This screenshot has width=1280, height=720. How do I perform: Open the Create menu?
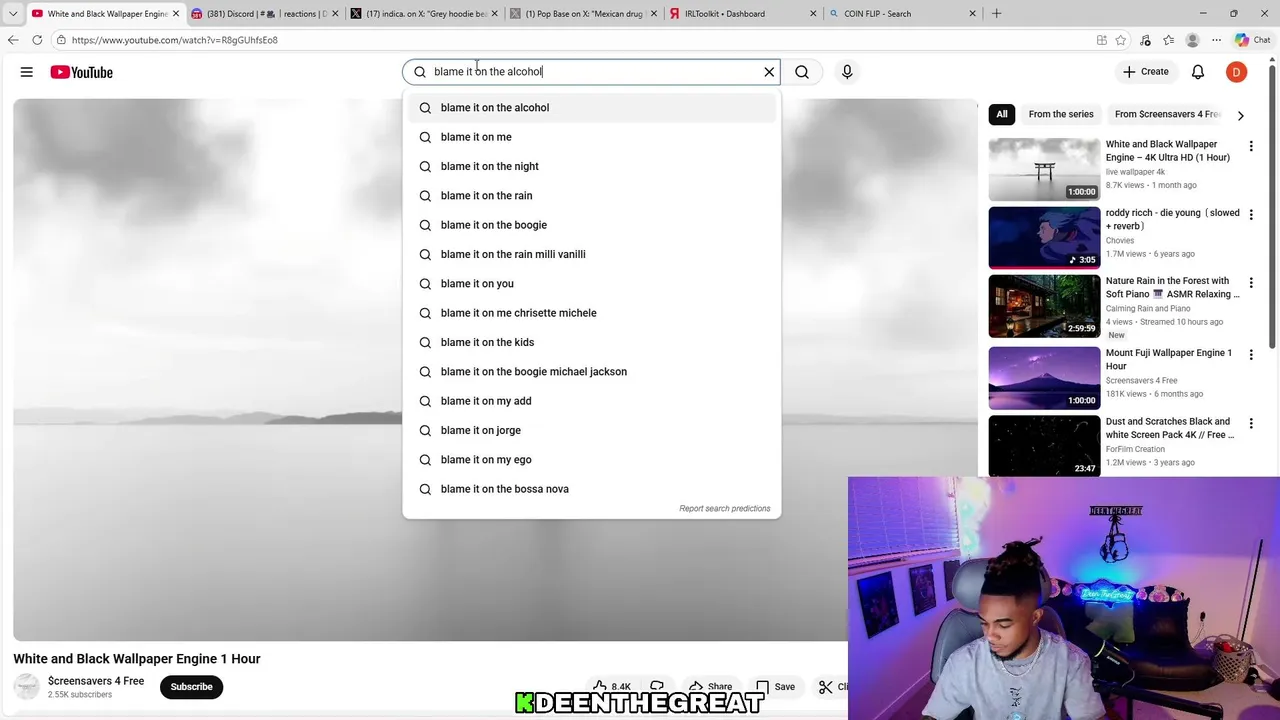[x=1146, y=72]
